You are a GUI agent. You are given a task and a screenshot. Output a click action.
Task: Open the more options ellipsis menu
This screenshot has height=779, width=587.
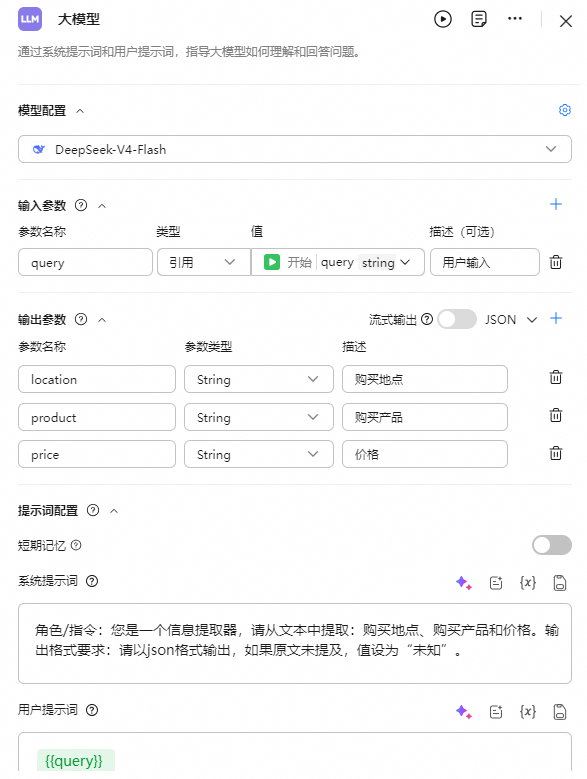tap(514, 19)
